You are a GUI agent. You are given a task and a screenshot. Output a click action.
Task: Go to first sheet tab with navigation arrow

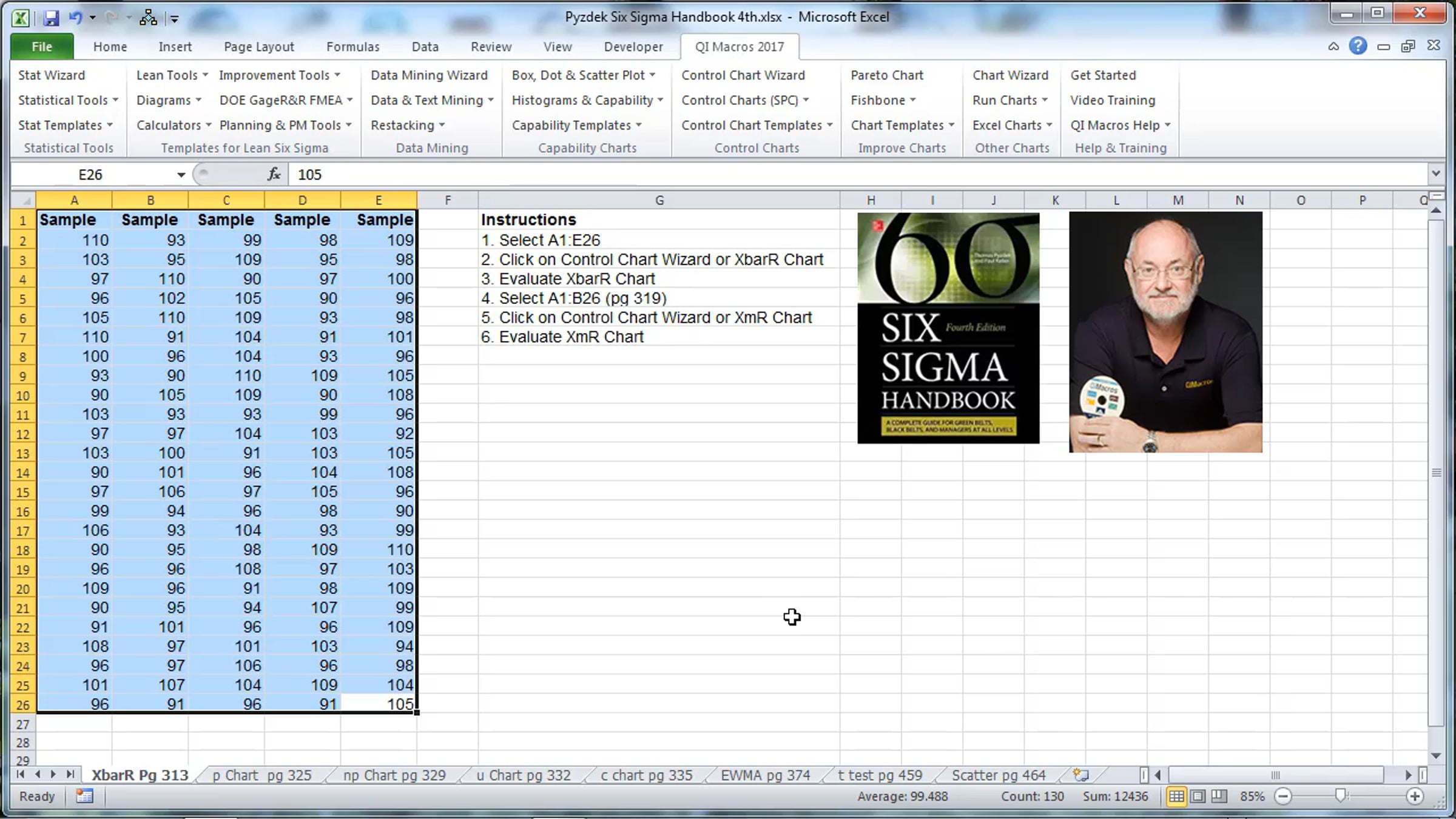(x=21, y=774)
